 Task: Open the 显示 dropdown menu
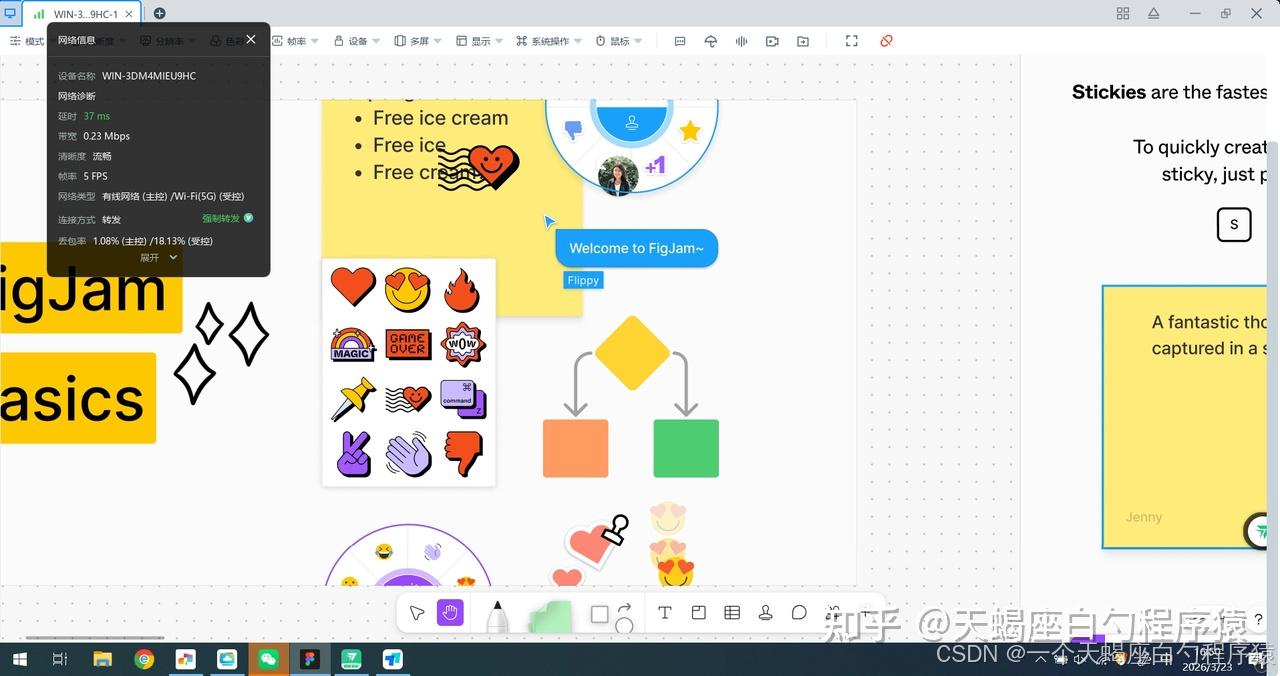tap(480, 41)
